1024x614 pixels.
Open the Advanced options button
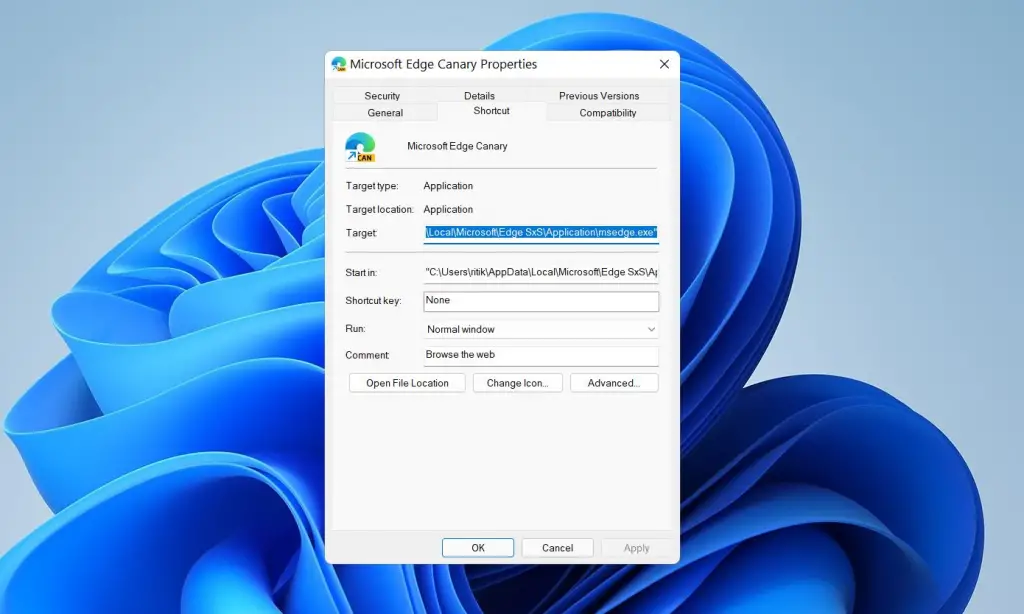(x=614, y=383)
